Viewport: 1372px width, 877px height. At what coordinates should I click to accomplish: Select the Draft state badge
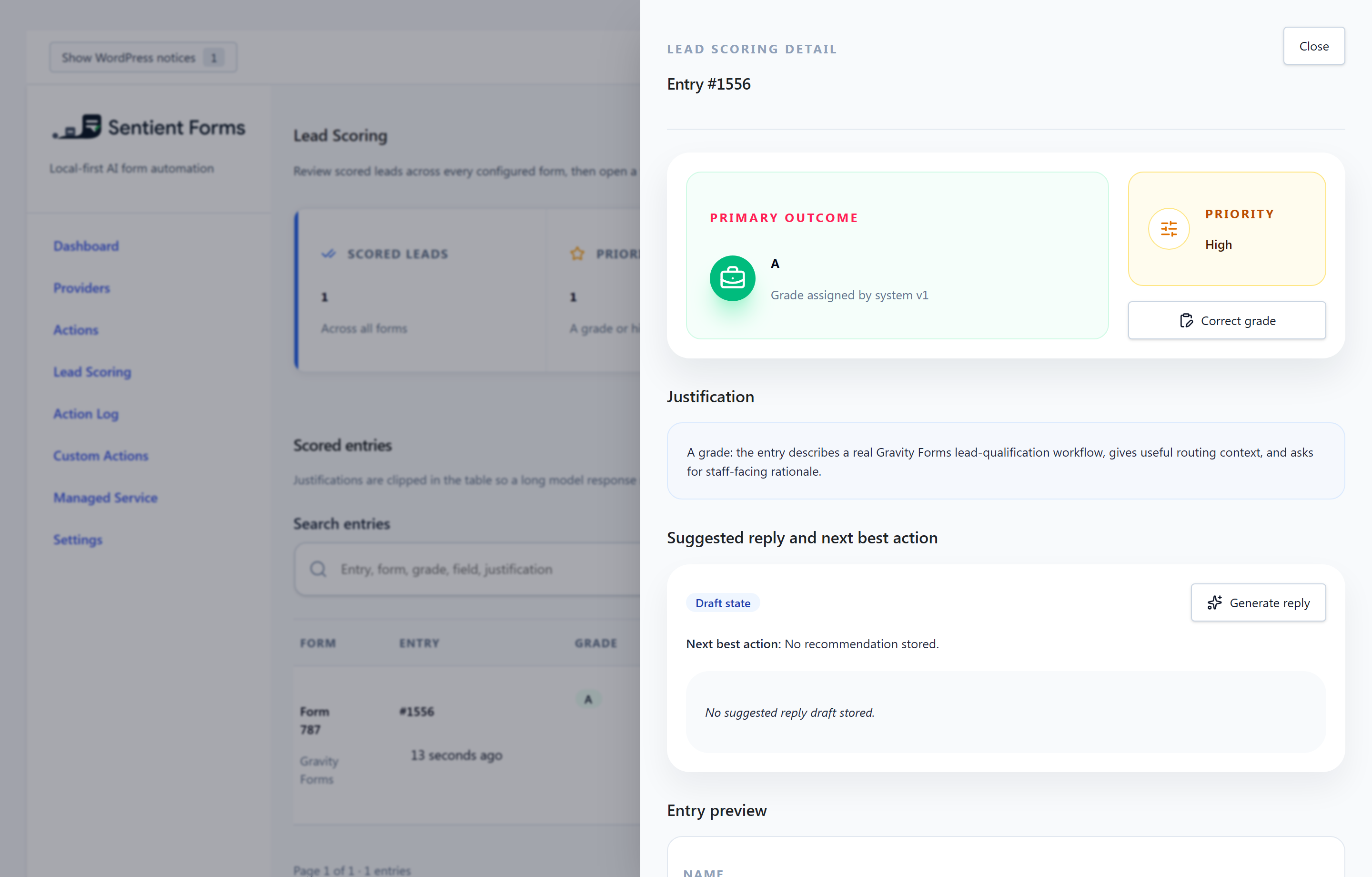coord(723,603)
